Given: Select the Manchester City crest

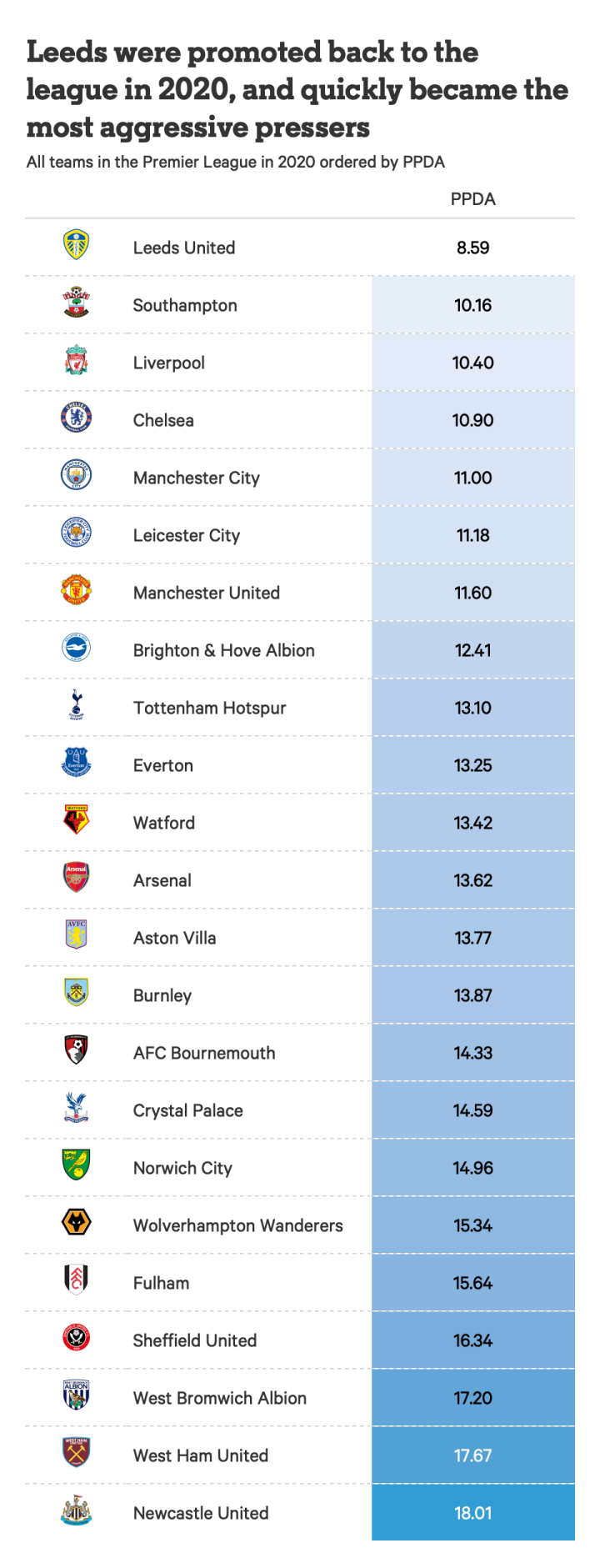Looking at the screenshot, I should [x=77, y=476].
